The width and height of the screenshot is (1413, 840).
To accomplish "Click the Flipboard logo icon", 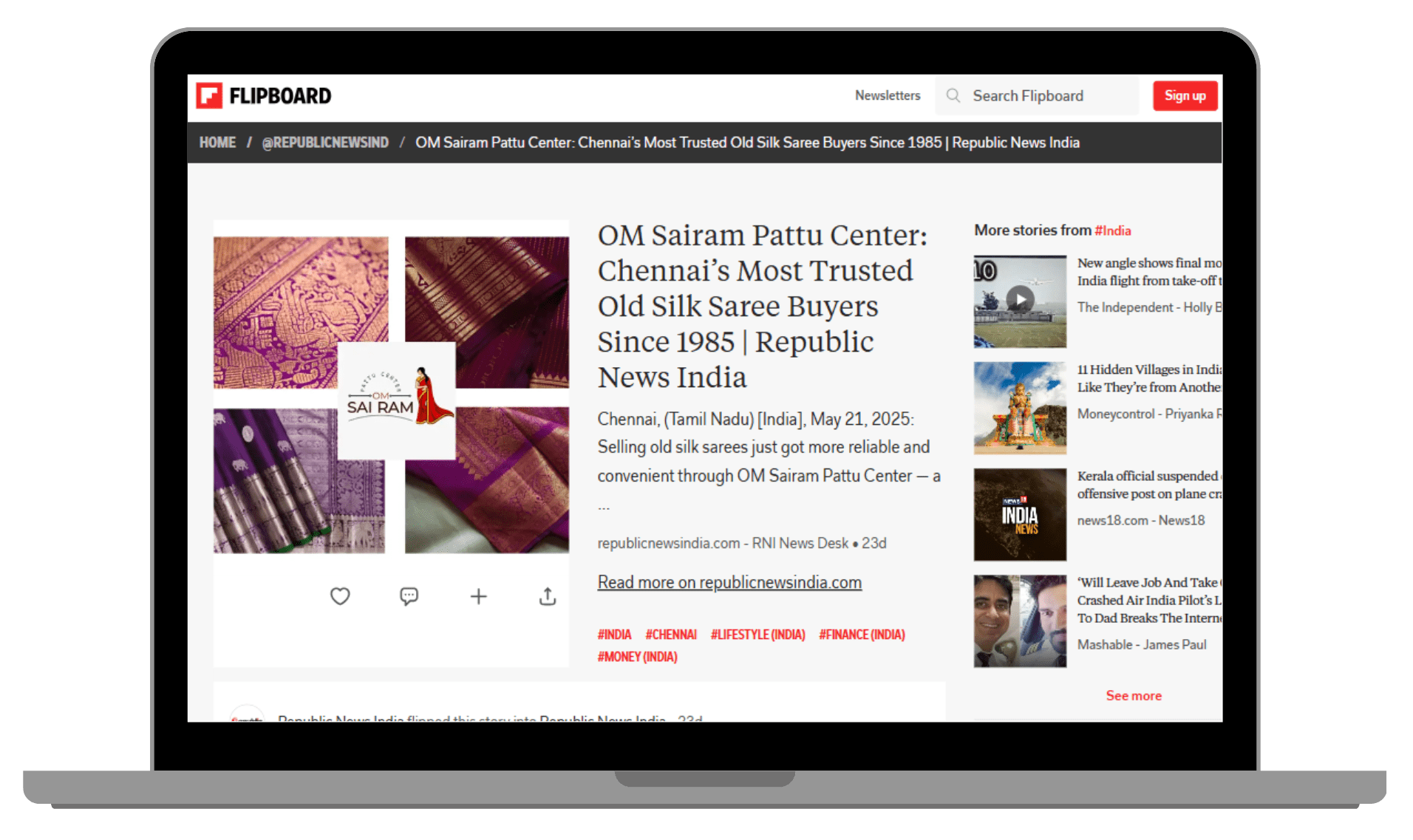I will tap(209, 95).
